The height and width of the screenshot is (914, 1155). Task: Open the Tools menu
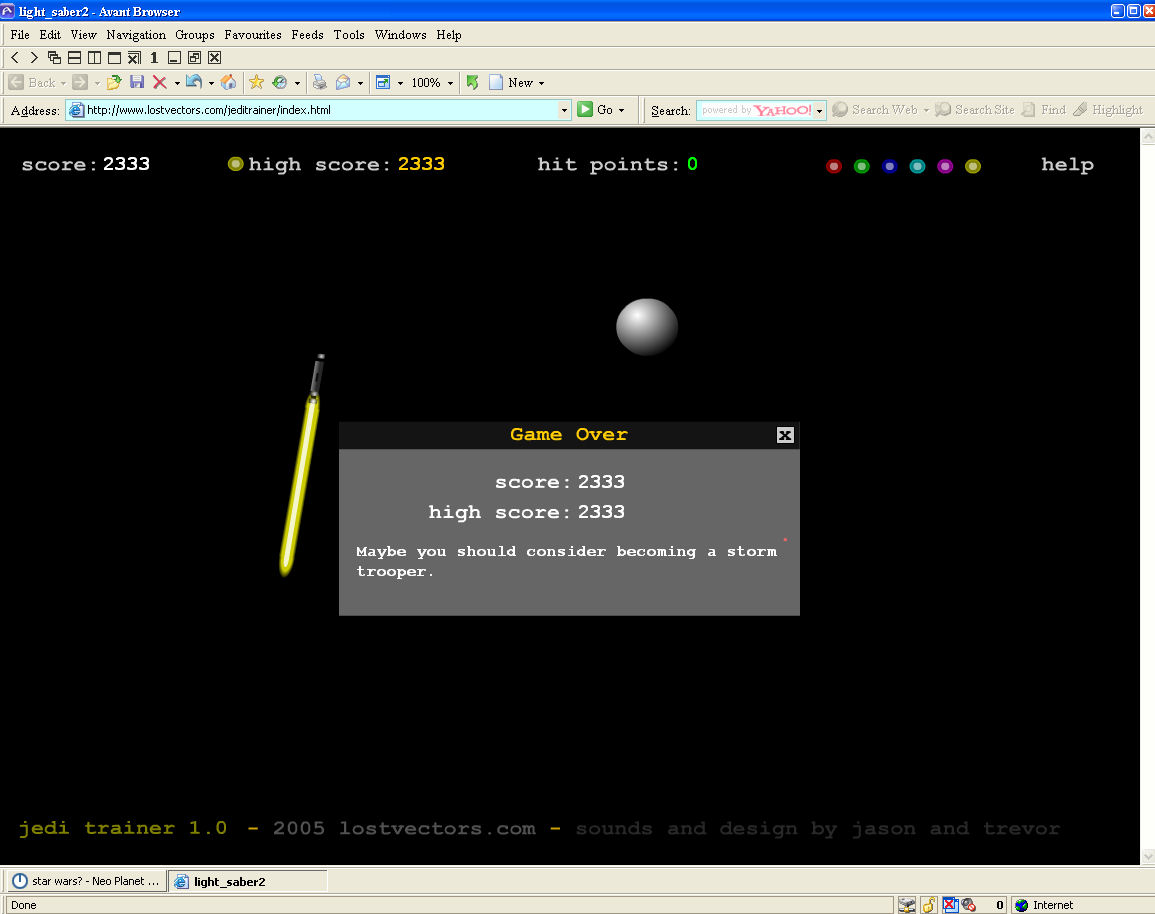coord(349,35)
